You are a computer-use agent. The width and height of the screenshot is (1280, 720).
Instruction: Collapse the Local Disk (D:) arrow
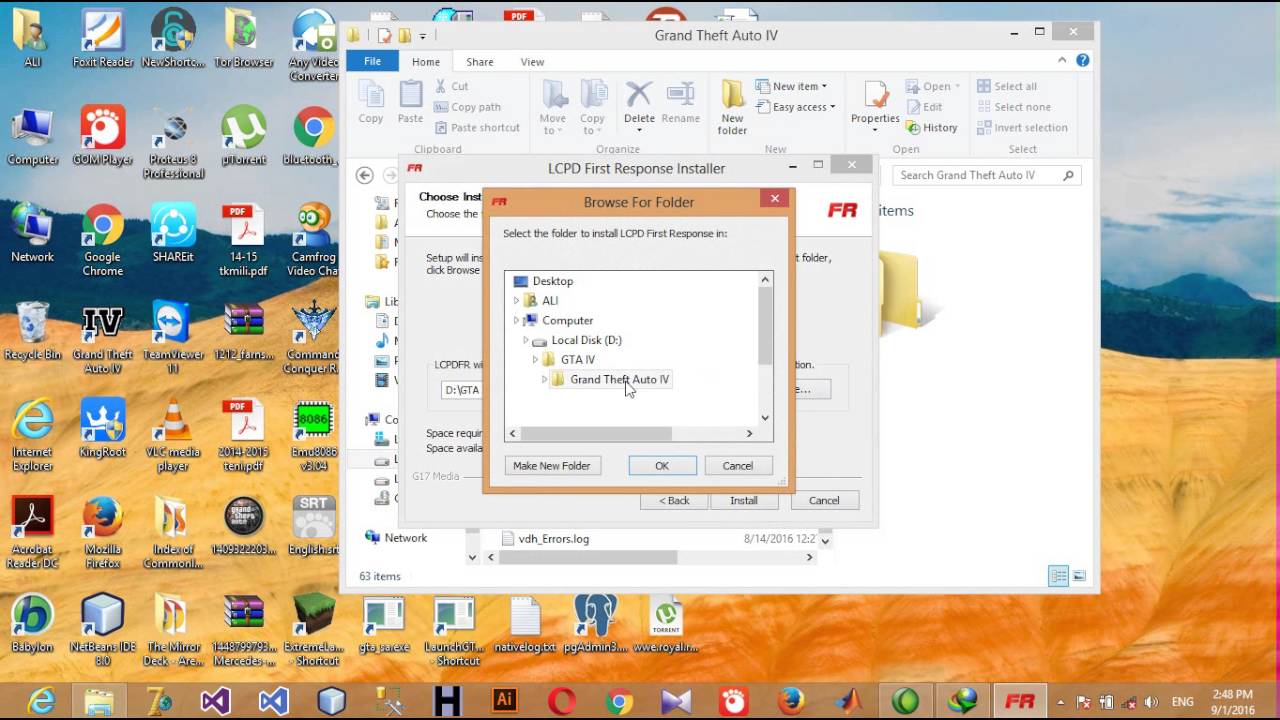tap(526, 340)
